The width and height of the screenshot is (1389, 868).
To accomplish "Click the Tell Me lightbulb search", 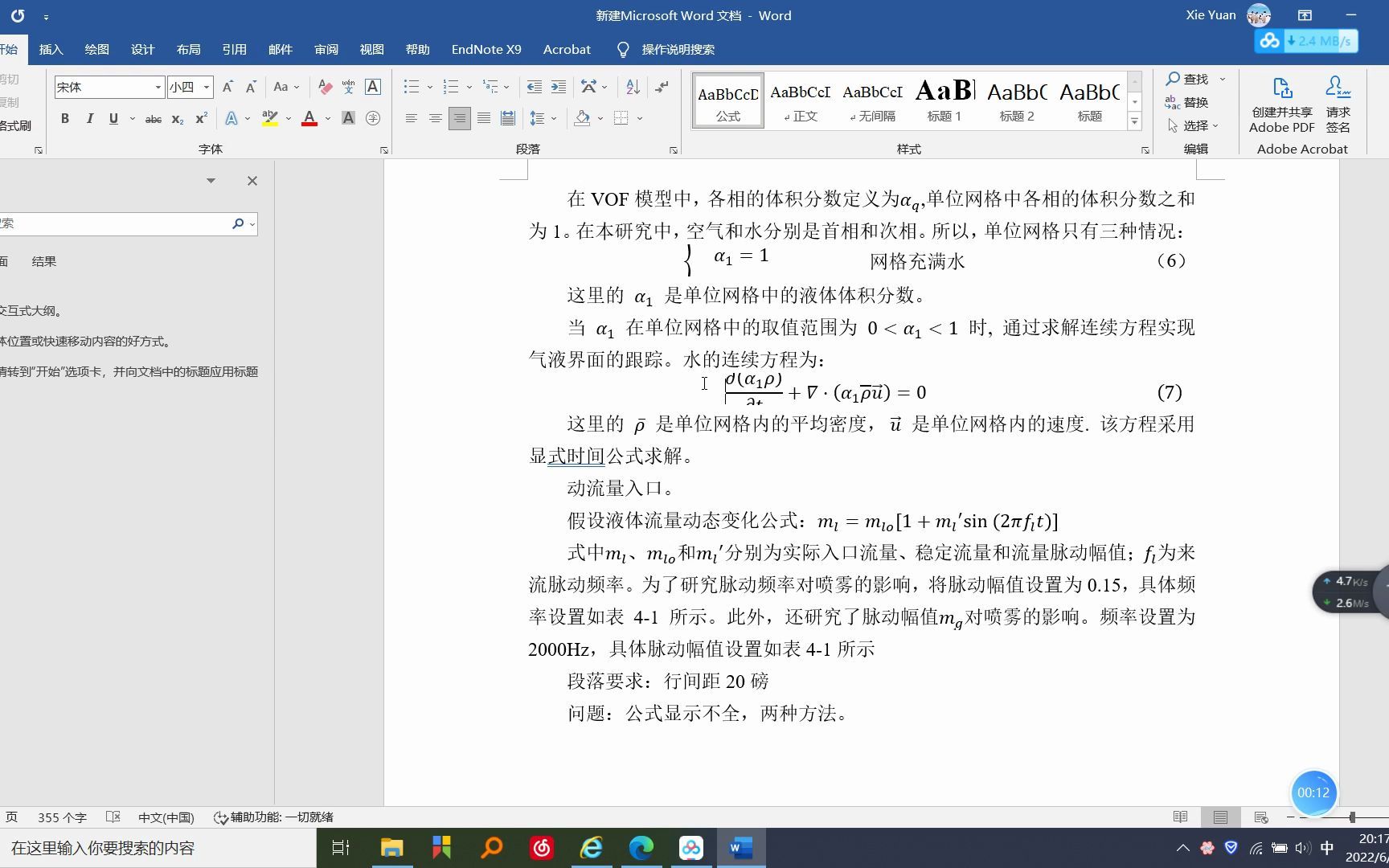I will [623, 50].
